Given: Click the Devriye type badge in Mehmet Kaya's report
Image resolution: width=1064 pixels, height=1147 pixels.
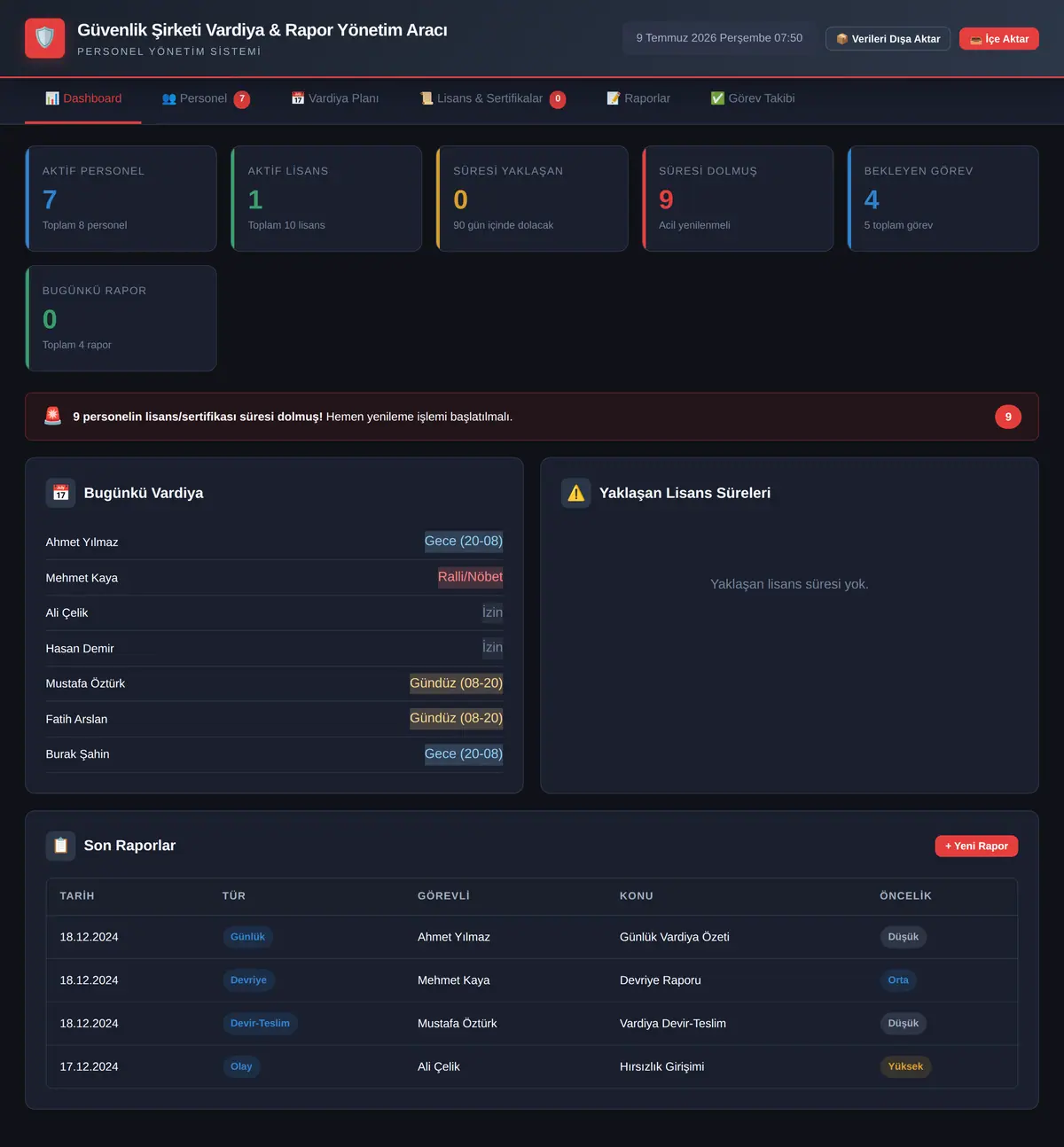Looking at the screenshot, I should (248, 980).
